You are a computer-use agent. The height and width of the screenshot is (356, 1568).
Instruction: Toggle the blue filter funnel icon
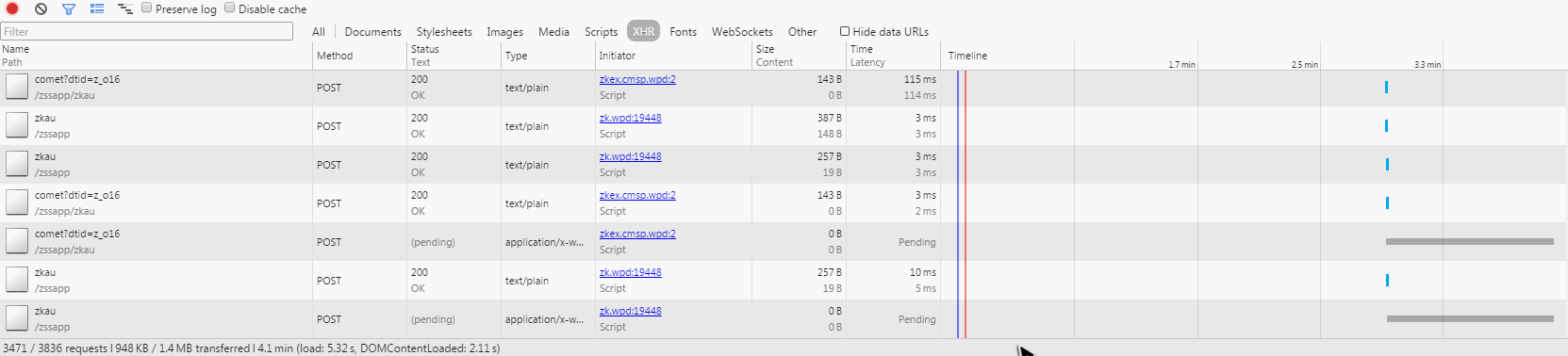(68, 8)
